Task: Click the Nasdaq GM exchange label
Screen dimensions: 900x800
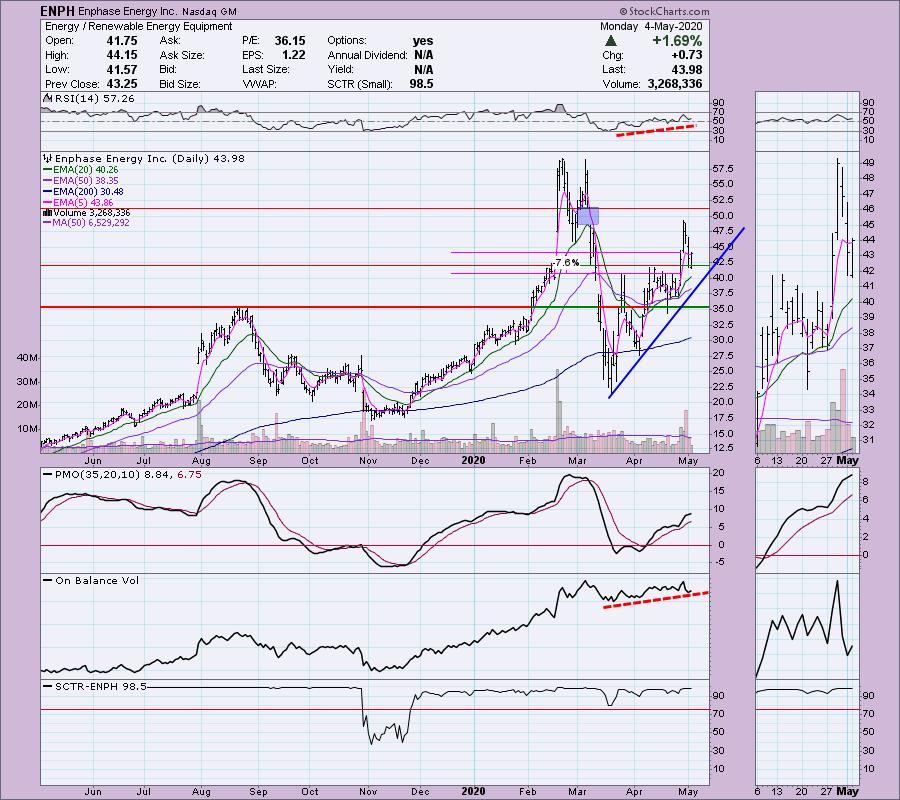Action: pyautogui.click(x=208, y=11)
